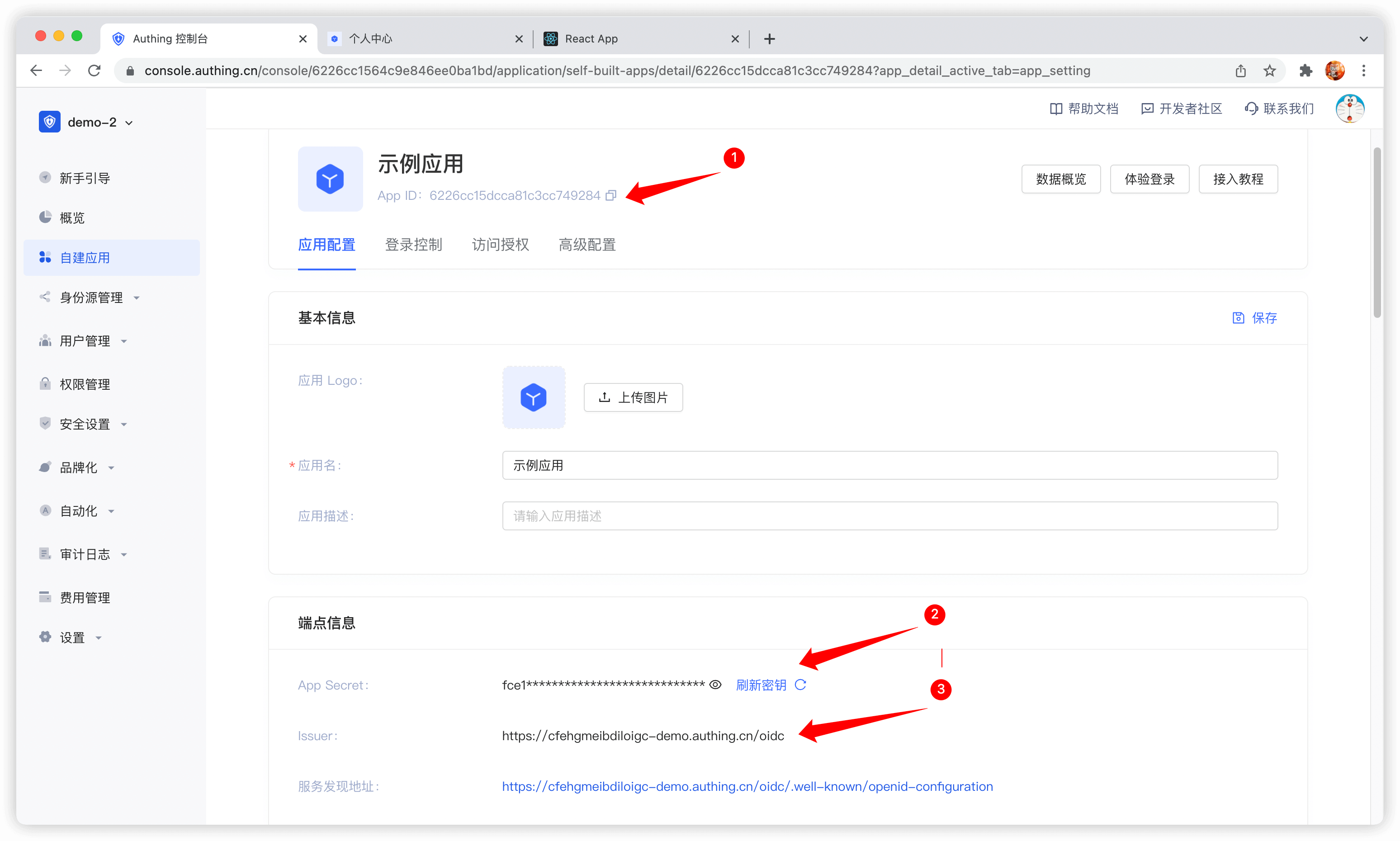1400x841 pixels.
Task: Open browser extensions puzzle icon
Action: pos(1306,71)
